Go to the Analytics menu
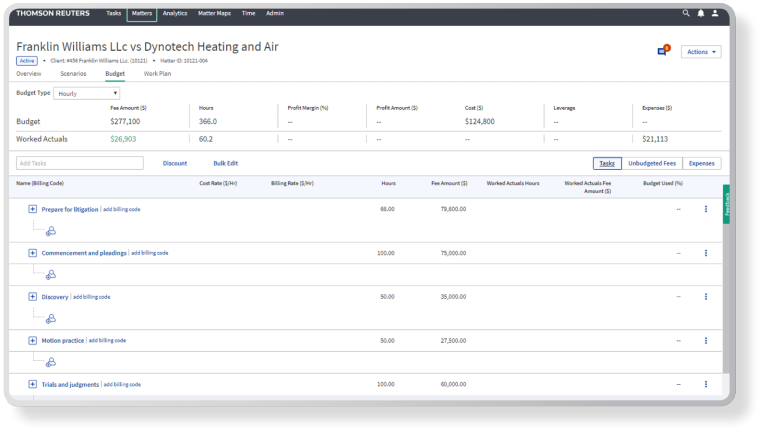Image resolution: width=768 pixels, height=432 pixels. point(175,13)
